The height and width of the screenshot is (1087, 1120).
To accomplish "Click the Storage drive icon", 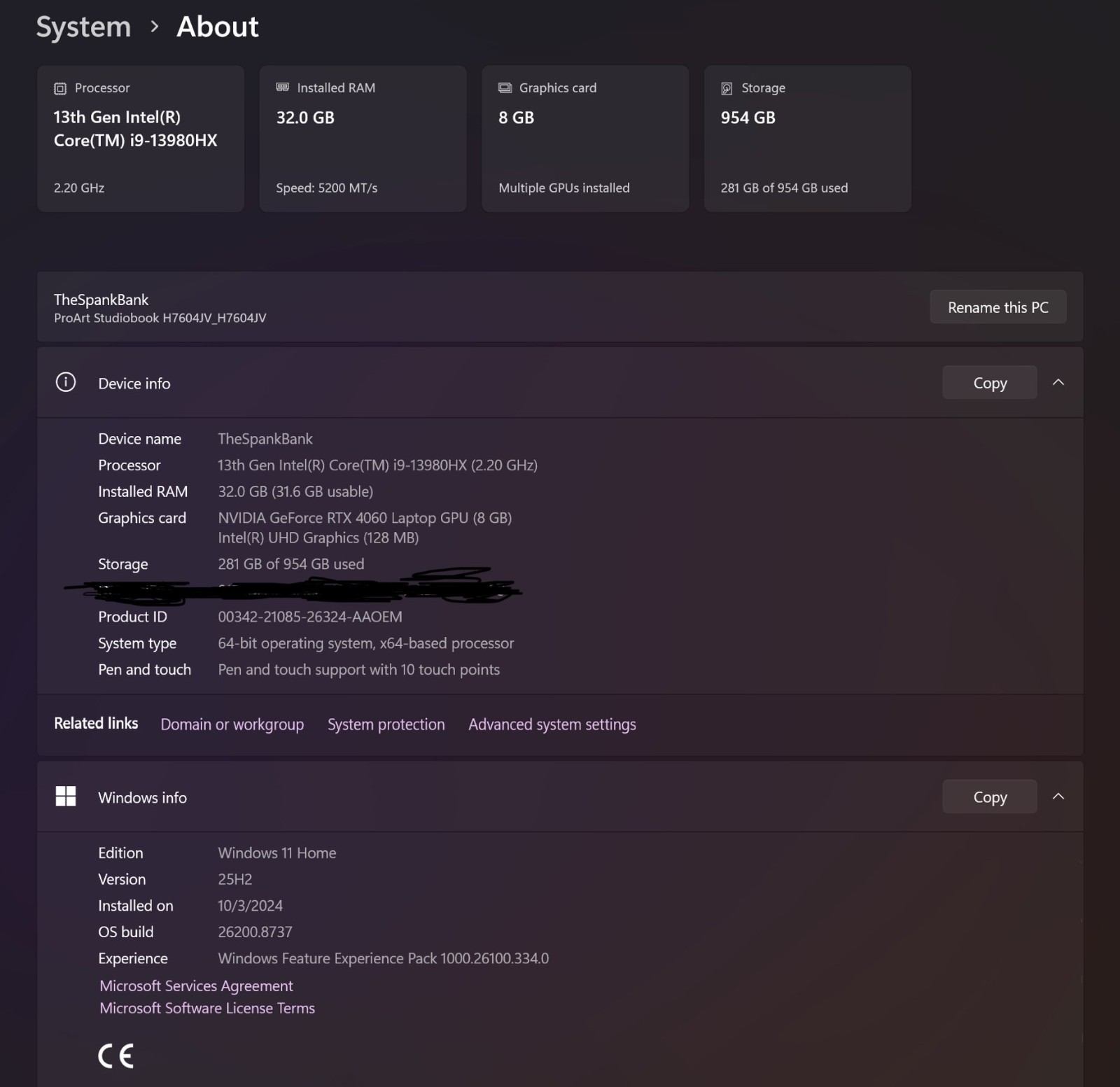I will 727,88.
